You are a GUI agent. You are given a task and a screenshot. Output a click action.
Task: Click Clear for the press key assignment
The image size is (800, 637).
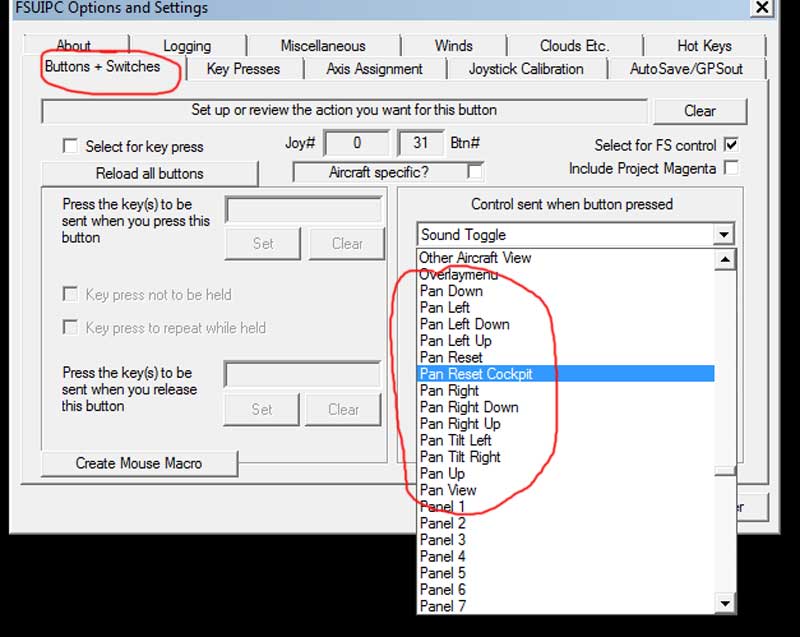[x=347, y=244]
